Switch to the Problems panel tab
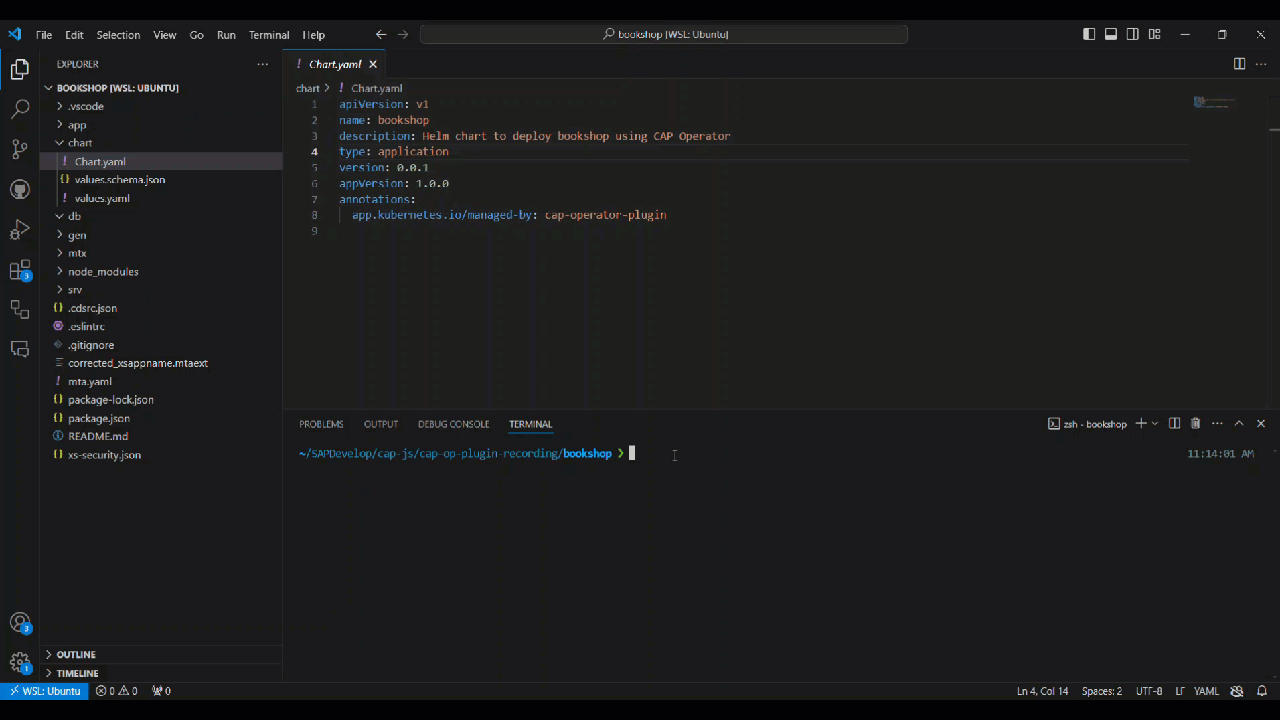1280x720 pixels. pos(321,424)
